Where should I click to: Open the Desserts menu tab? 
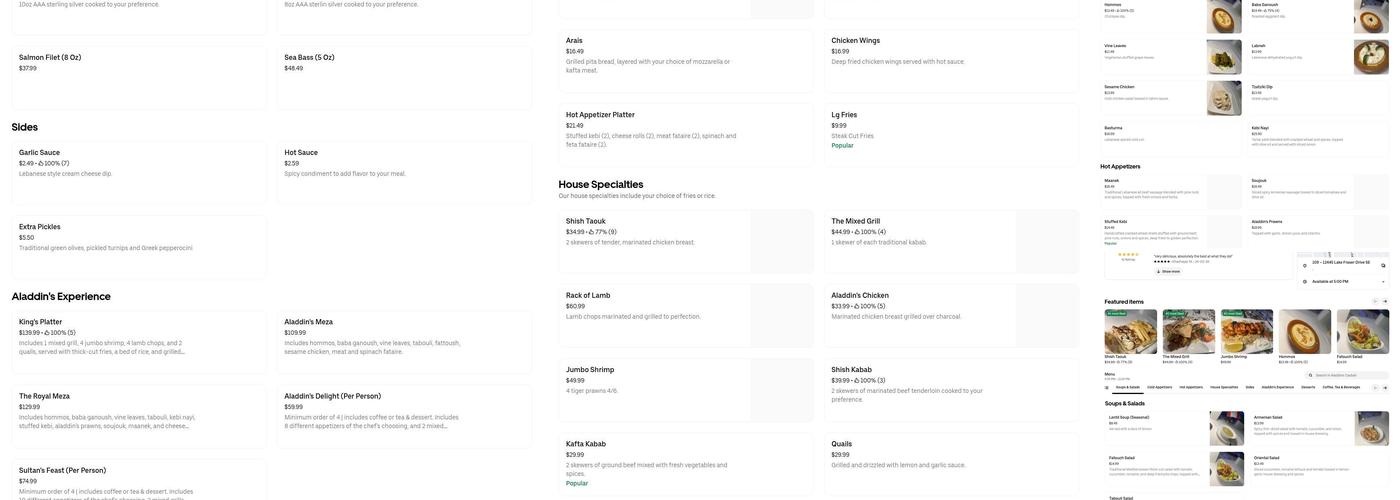(x=1308, y=387)
